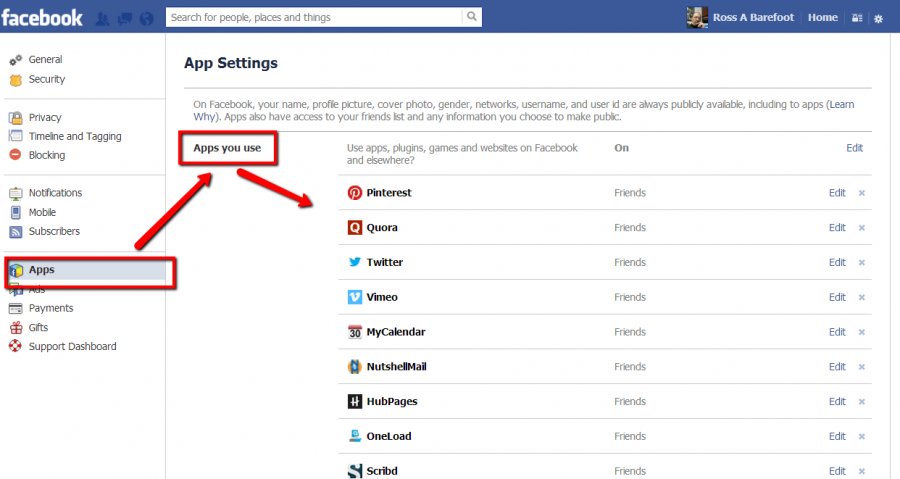Click the Gifts present icon
Screen dimensions: 900x479
pyautogui.click(x=15, y=328)
